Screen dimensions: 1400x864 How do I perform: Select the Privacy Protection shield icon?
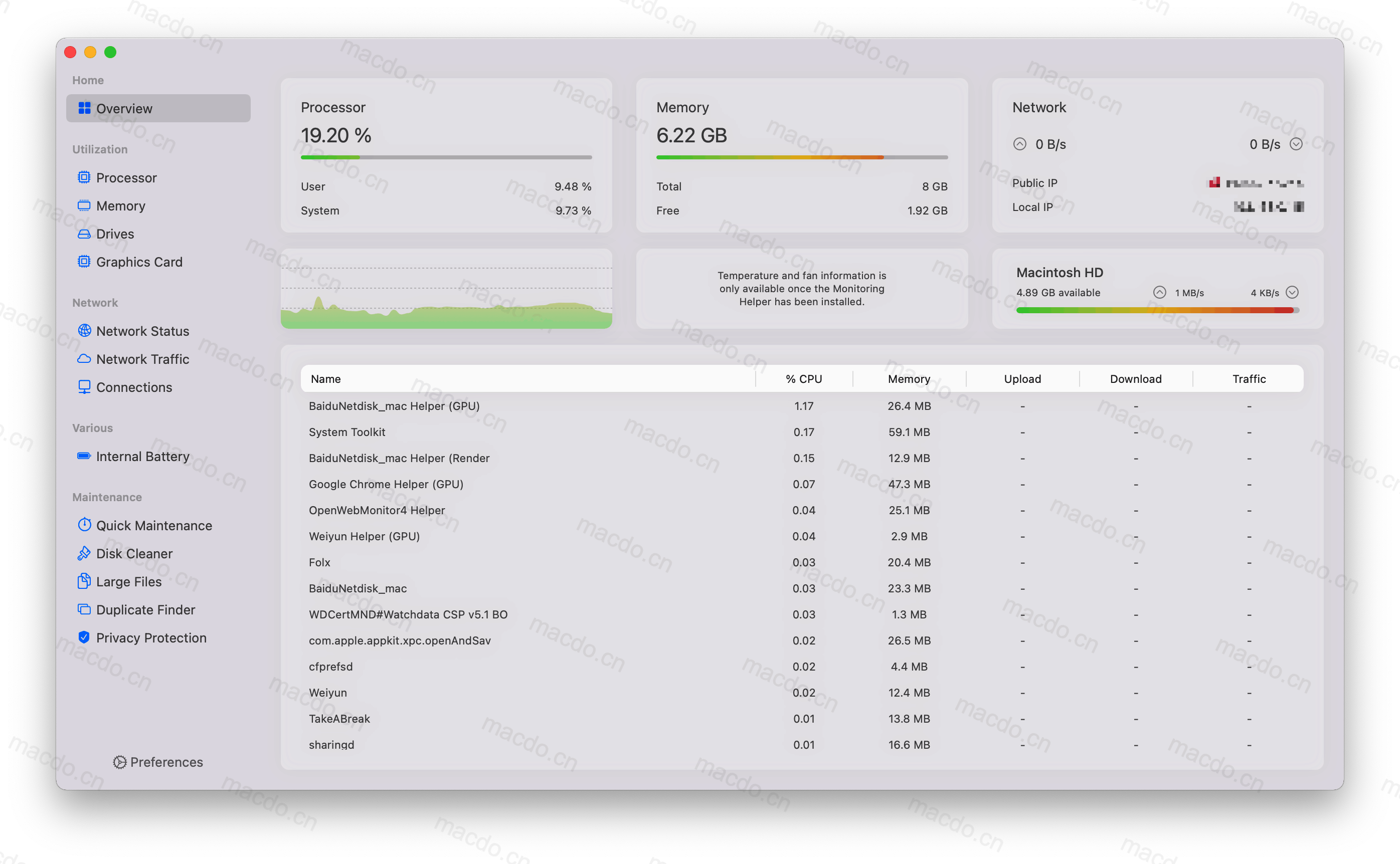[x=85, y=637]
